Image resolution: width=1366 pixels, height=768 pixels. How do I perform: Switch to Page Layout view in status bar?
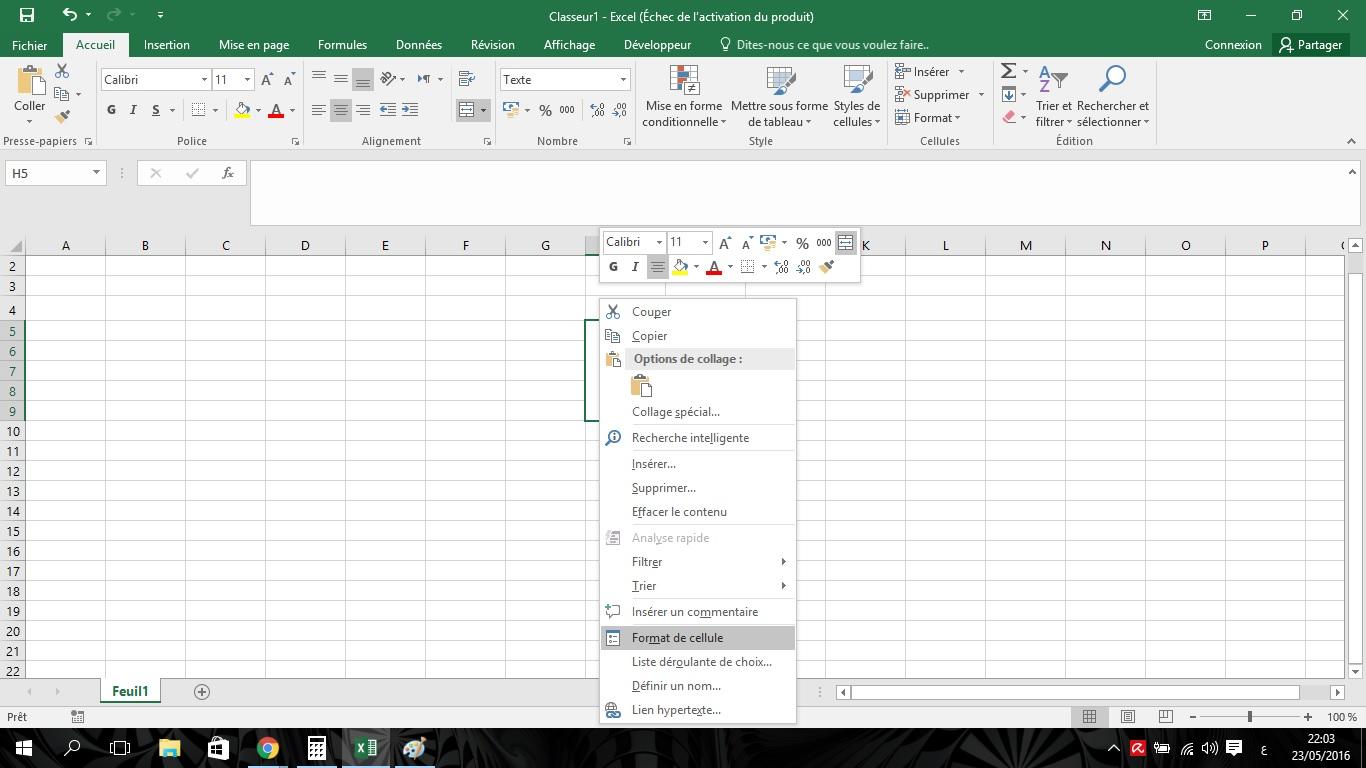[1127, 717]
